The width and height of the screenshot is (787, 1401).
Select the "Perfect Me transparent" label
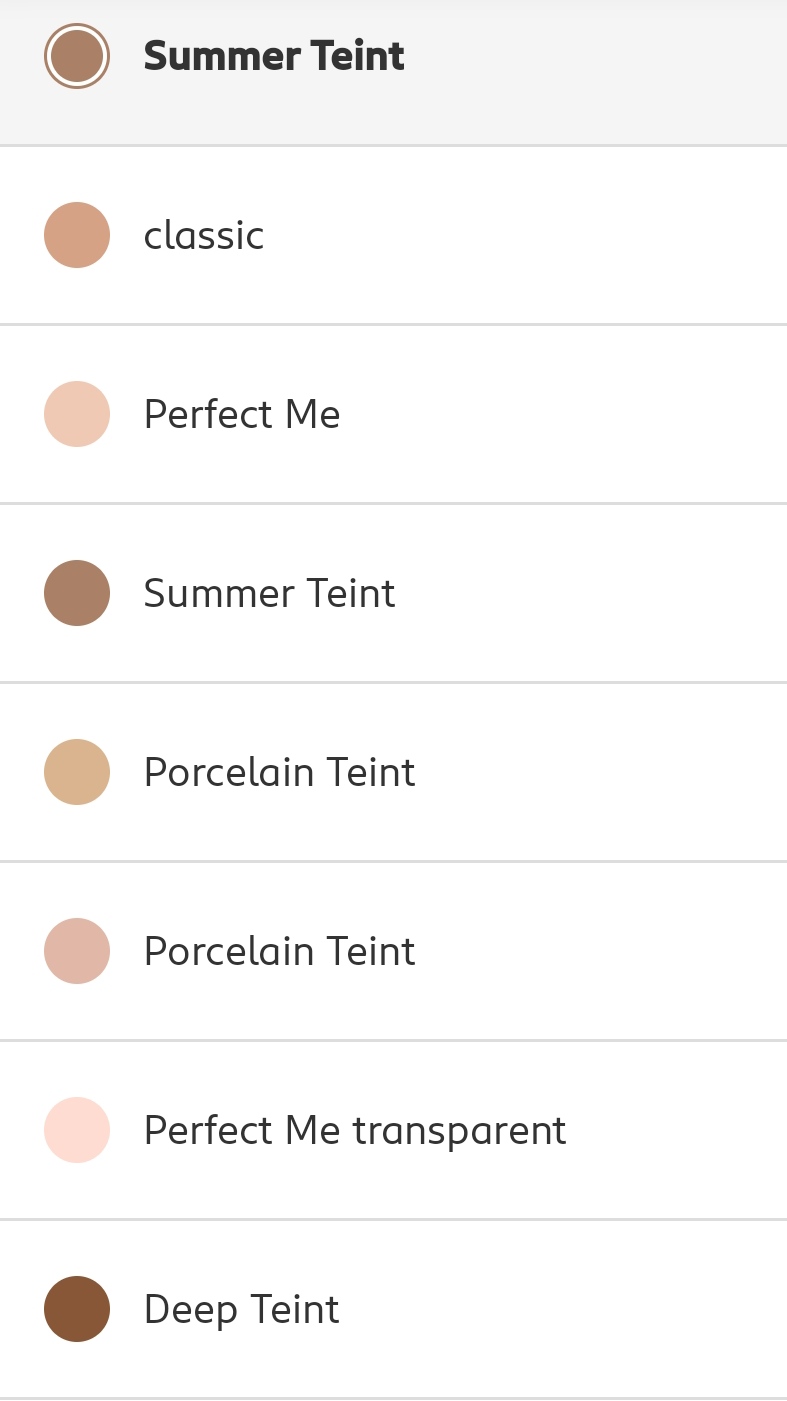[x=355, y=1130]
